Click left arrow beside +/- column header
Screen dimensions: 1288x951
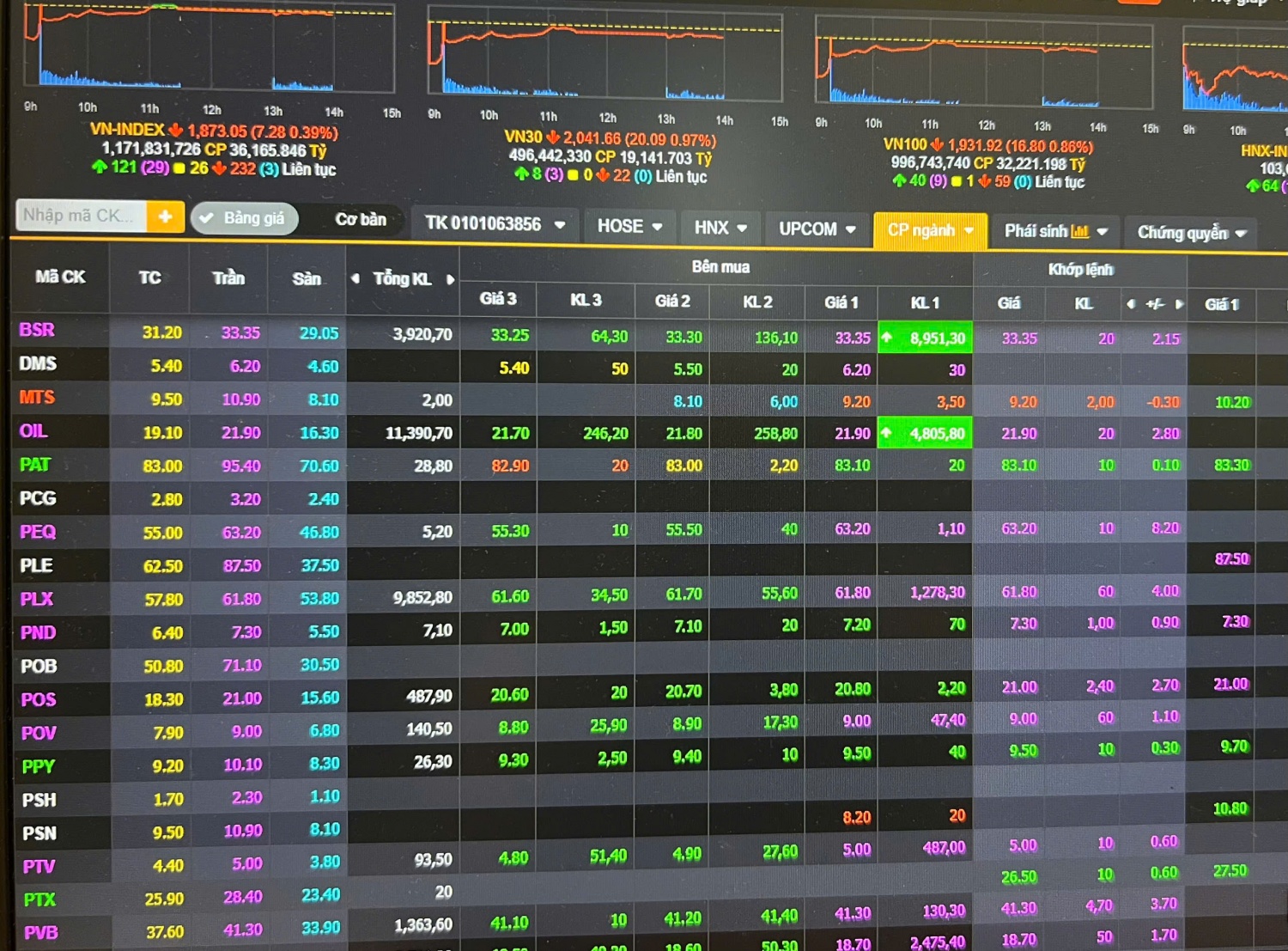point(1131,304)
